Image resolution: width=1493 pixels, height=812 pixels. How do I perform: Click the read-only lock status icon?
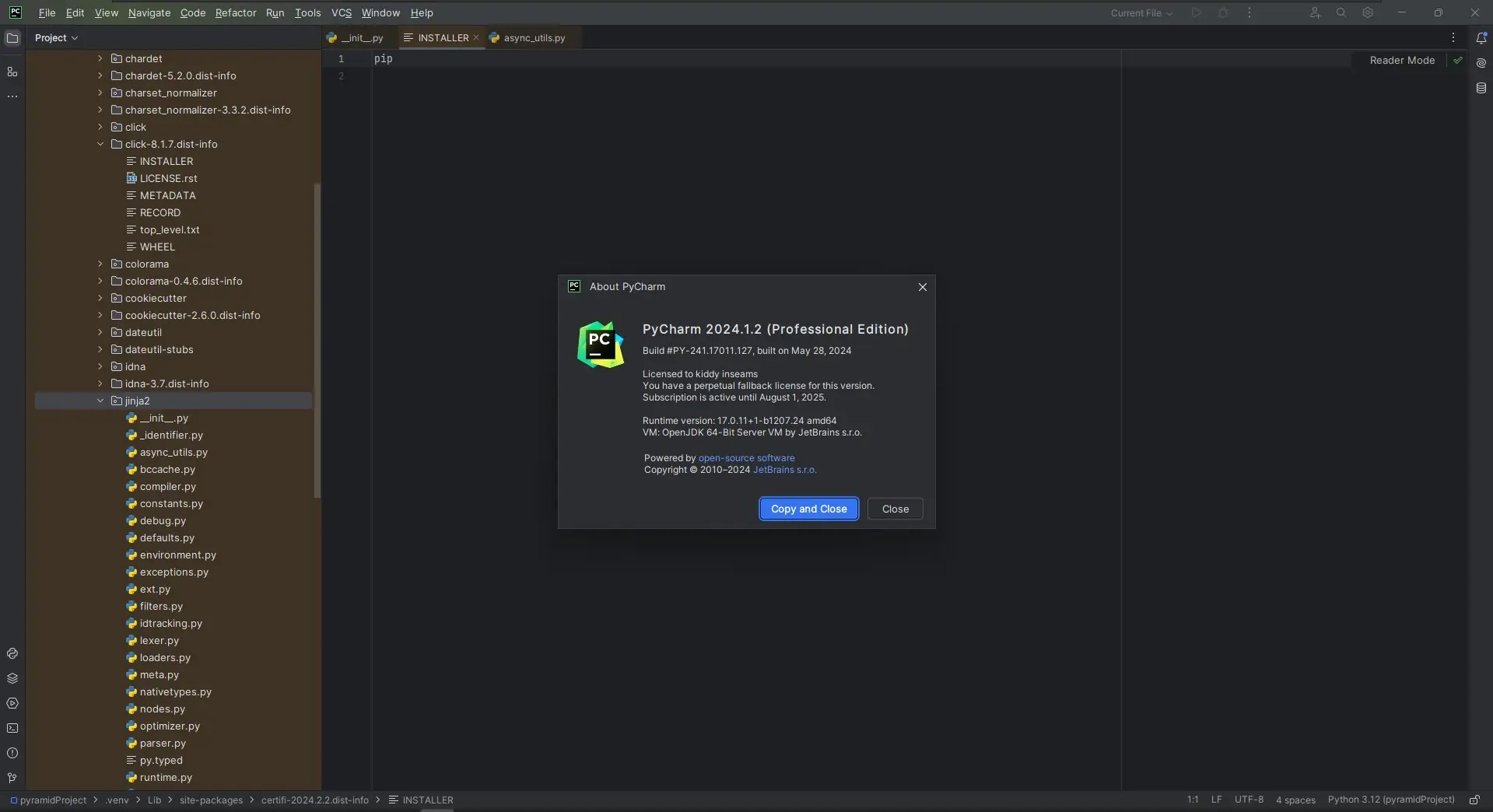tap(1474, 800)
